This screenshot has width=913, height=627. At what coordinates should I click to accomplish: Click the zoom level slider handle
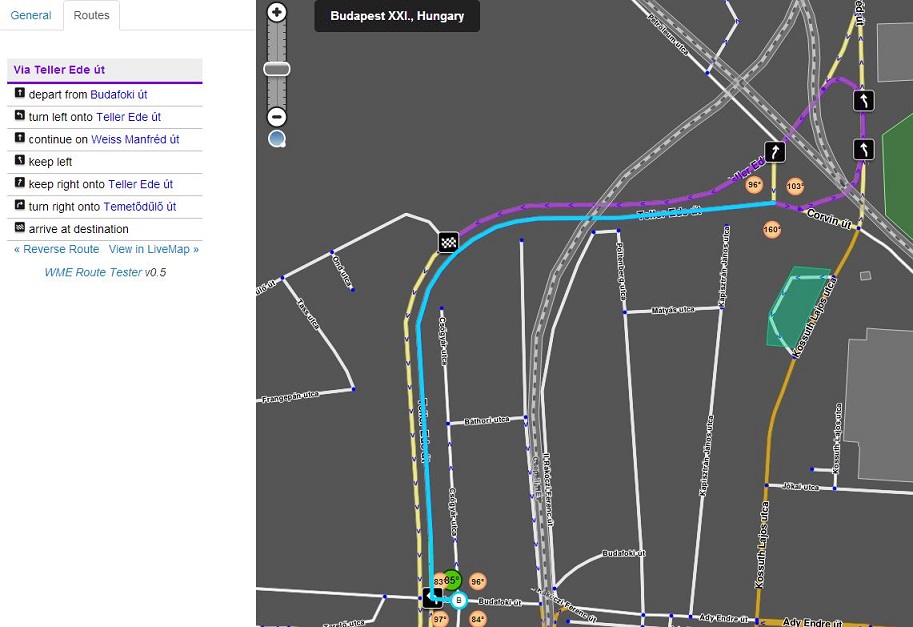[276, 68]
